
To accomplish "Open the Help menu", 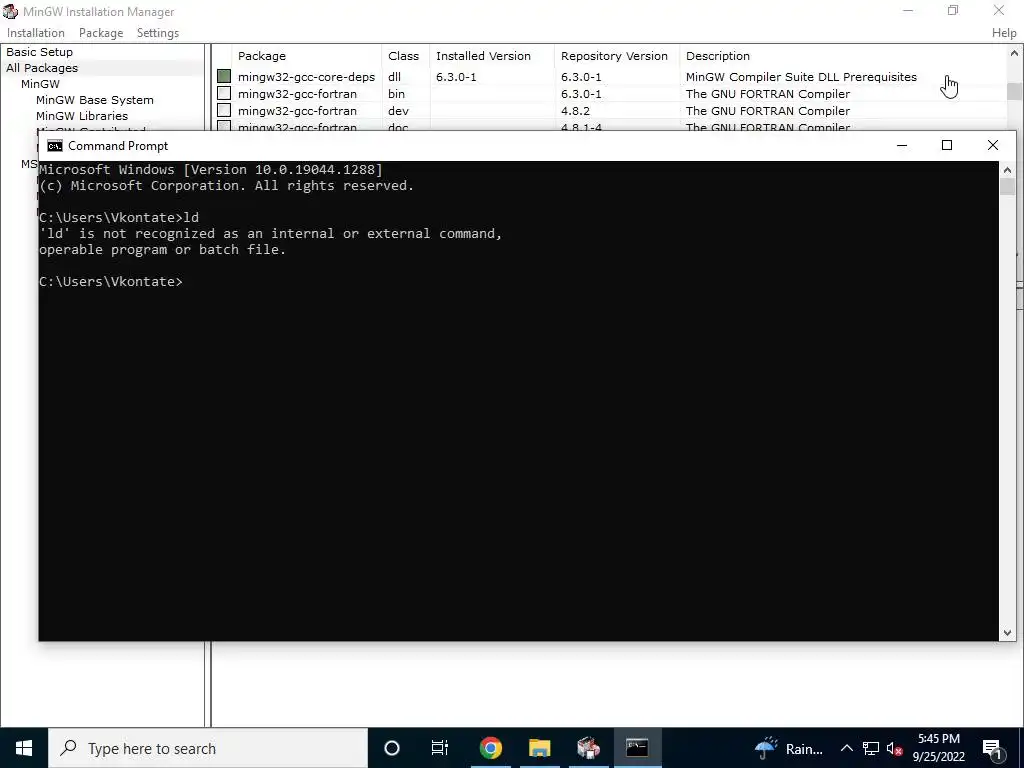I will pos(1004,33).
